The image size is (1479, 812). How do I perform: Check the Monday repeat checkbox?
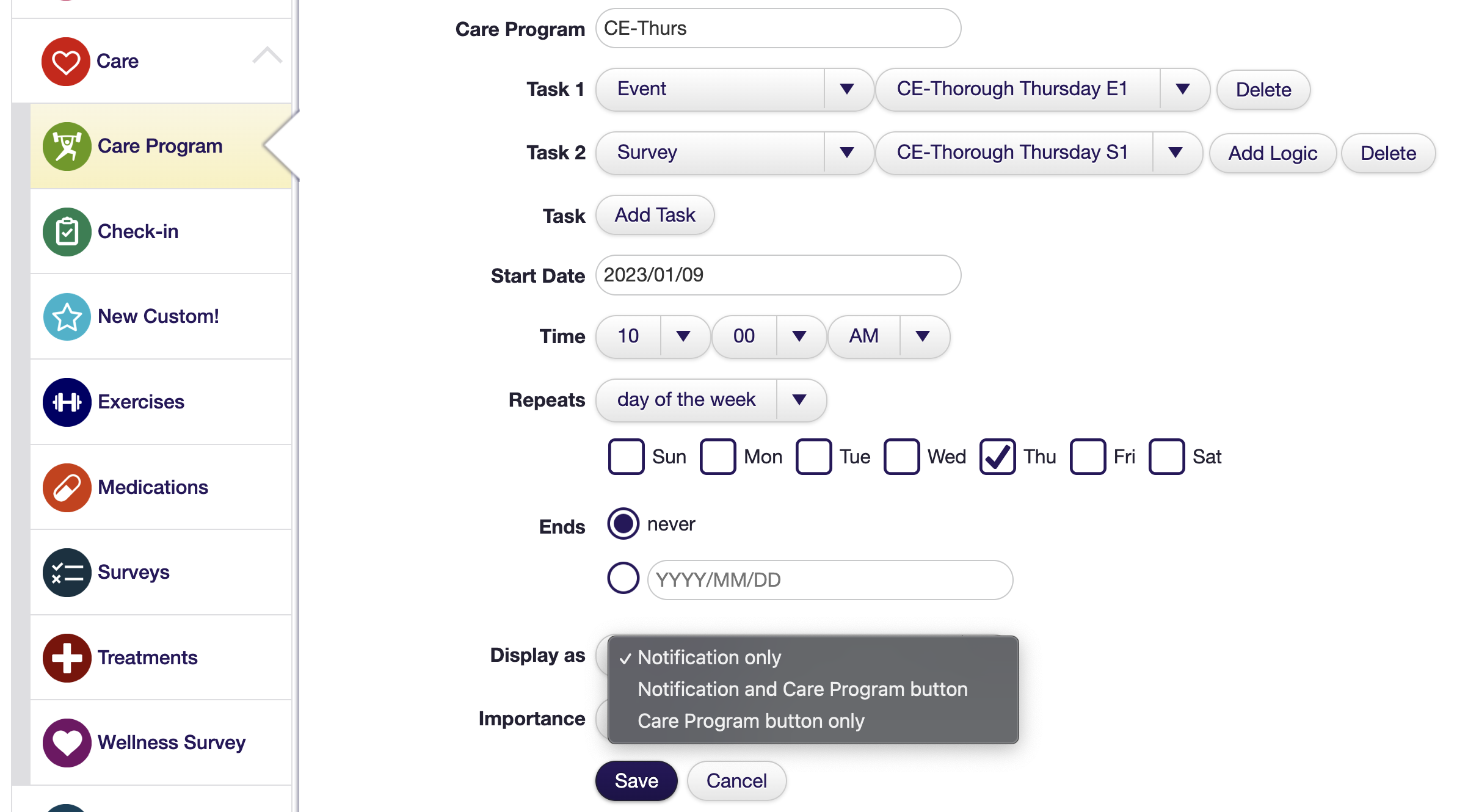(718, 456)
